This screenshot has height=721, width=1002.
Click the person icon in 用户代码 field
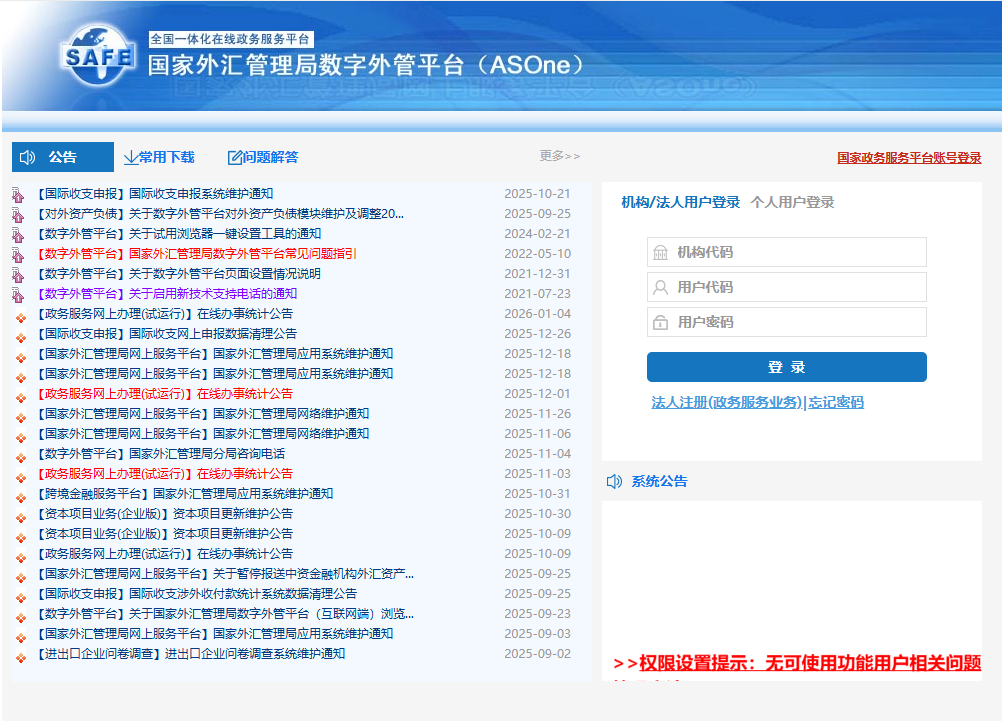click(x=660, y=288)
